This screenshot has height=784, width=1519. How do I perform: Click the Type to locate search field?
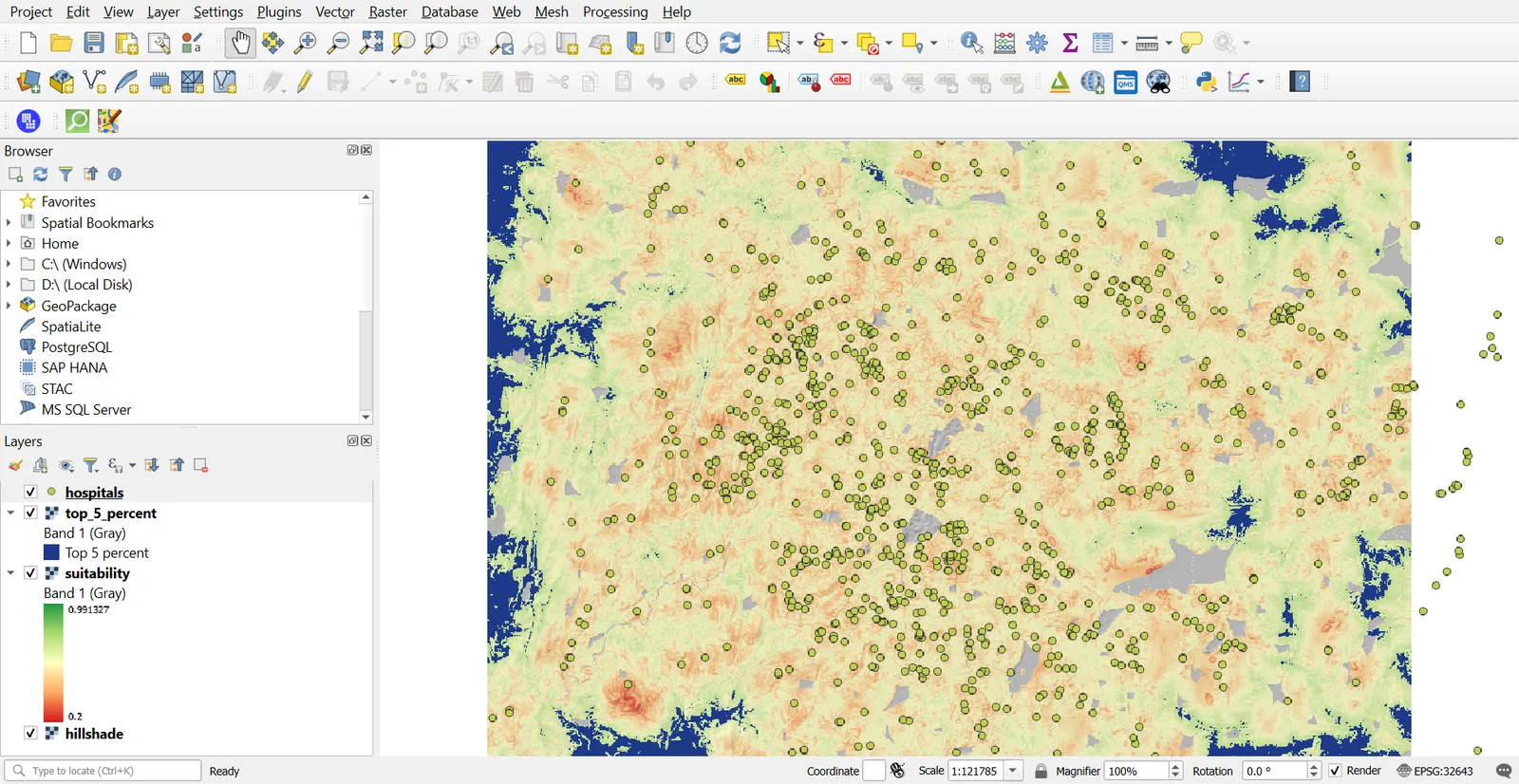[103, 771]
